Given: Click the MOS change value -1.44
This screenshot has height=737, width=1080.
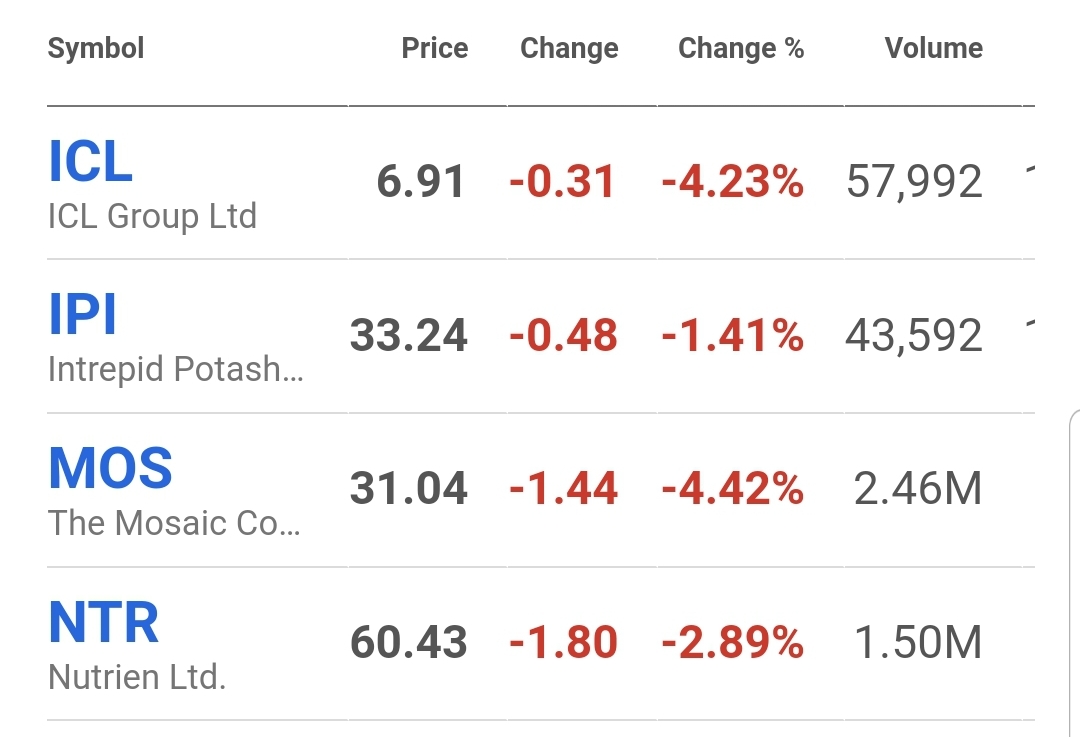Looking at the screenshot, I should pos(563,489).
